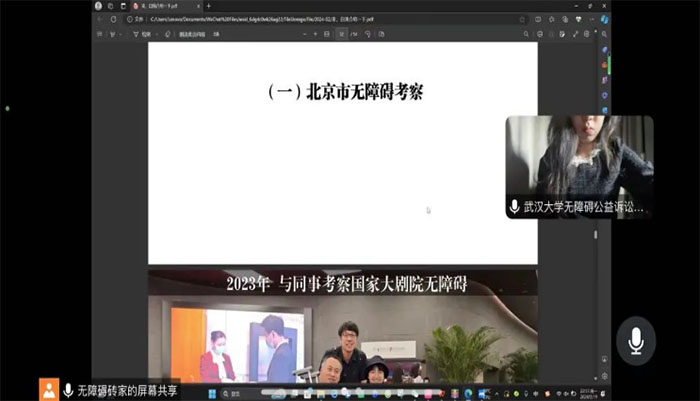Click the microphone icon on participant tile
Image resolution: width=700 pixels, height=401 pixels.
(514, 207)
